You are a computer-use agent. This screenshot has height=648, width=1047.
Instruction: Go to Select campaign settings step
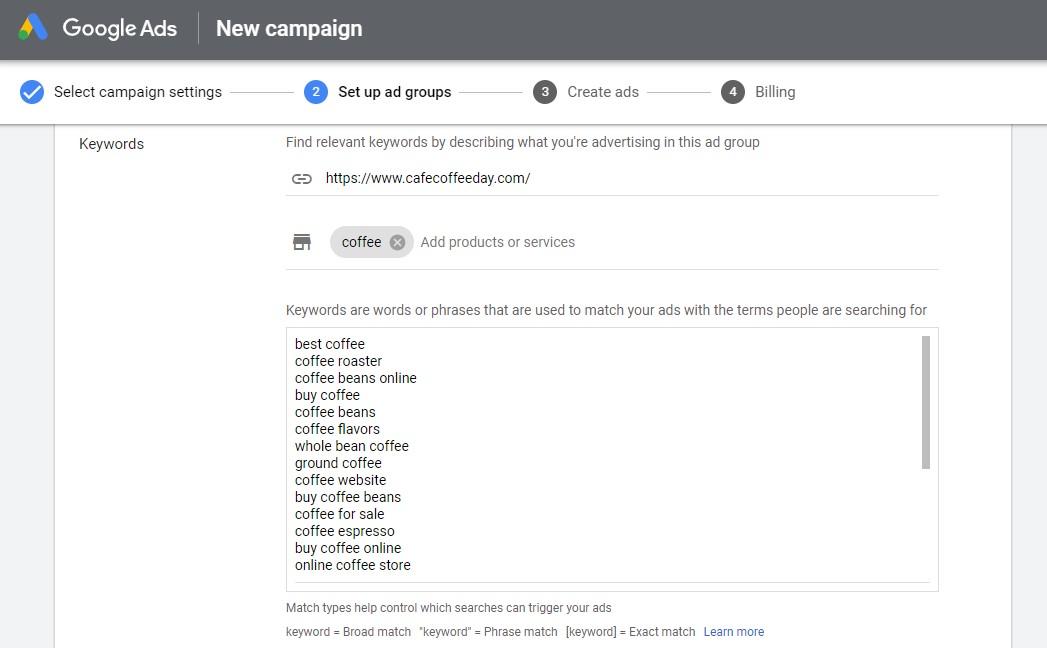point(138,92)
